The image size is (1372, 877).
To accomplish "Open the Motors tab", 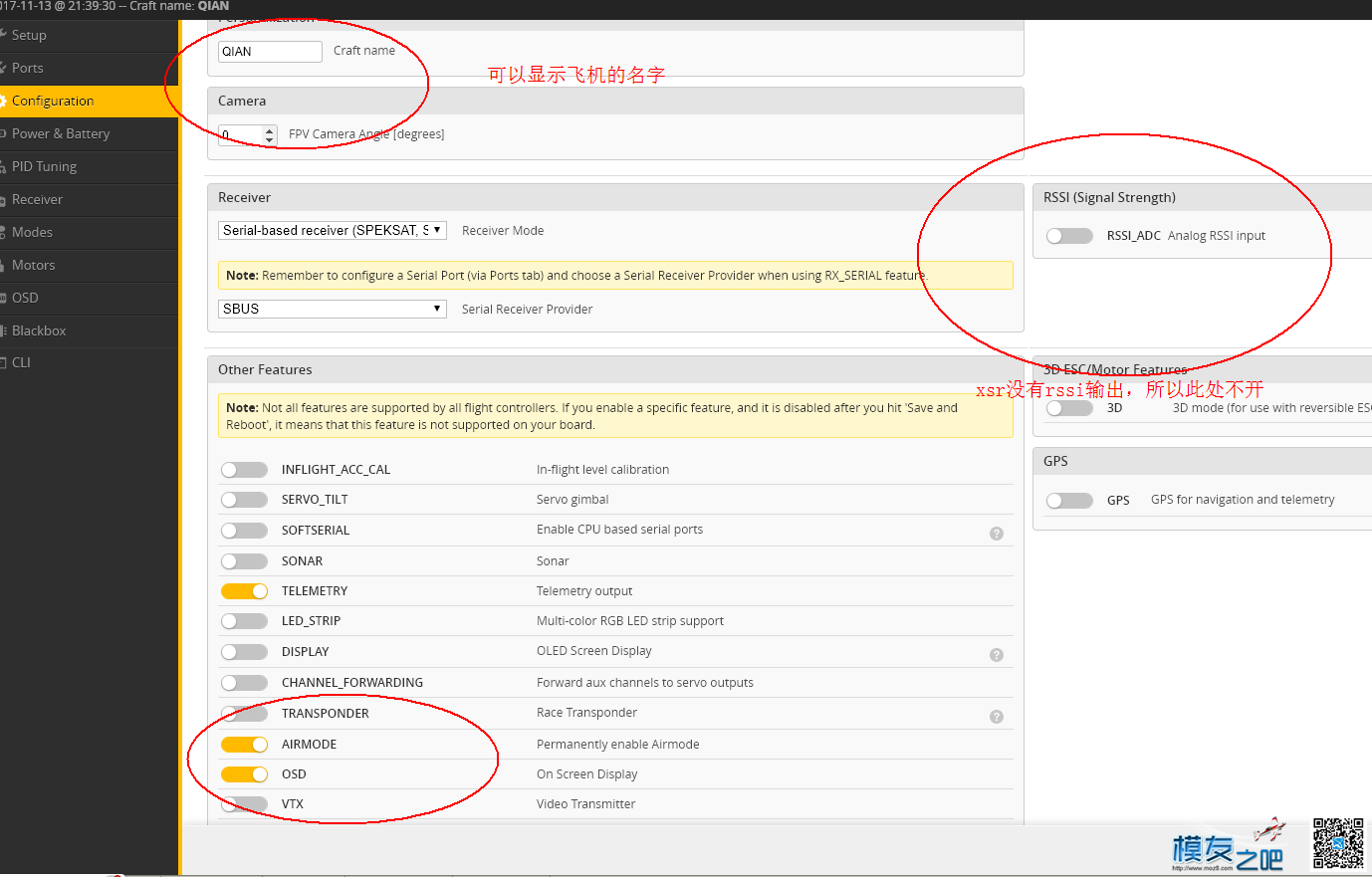I will point(89,265).
